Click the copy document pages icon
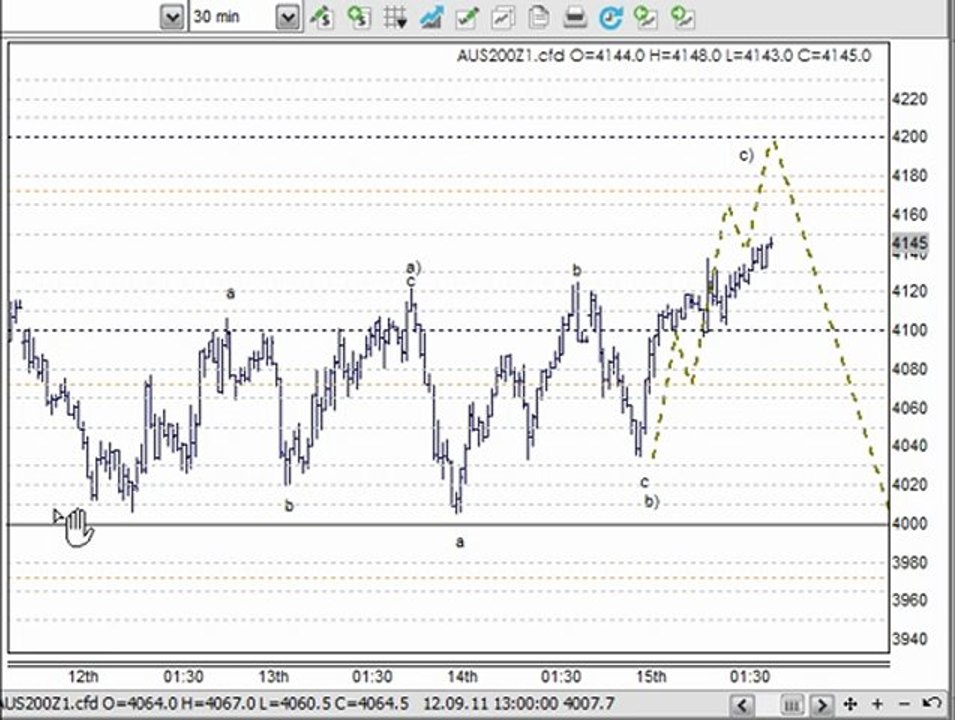 [x=538, y=17]
